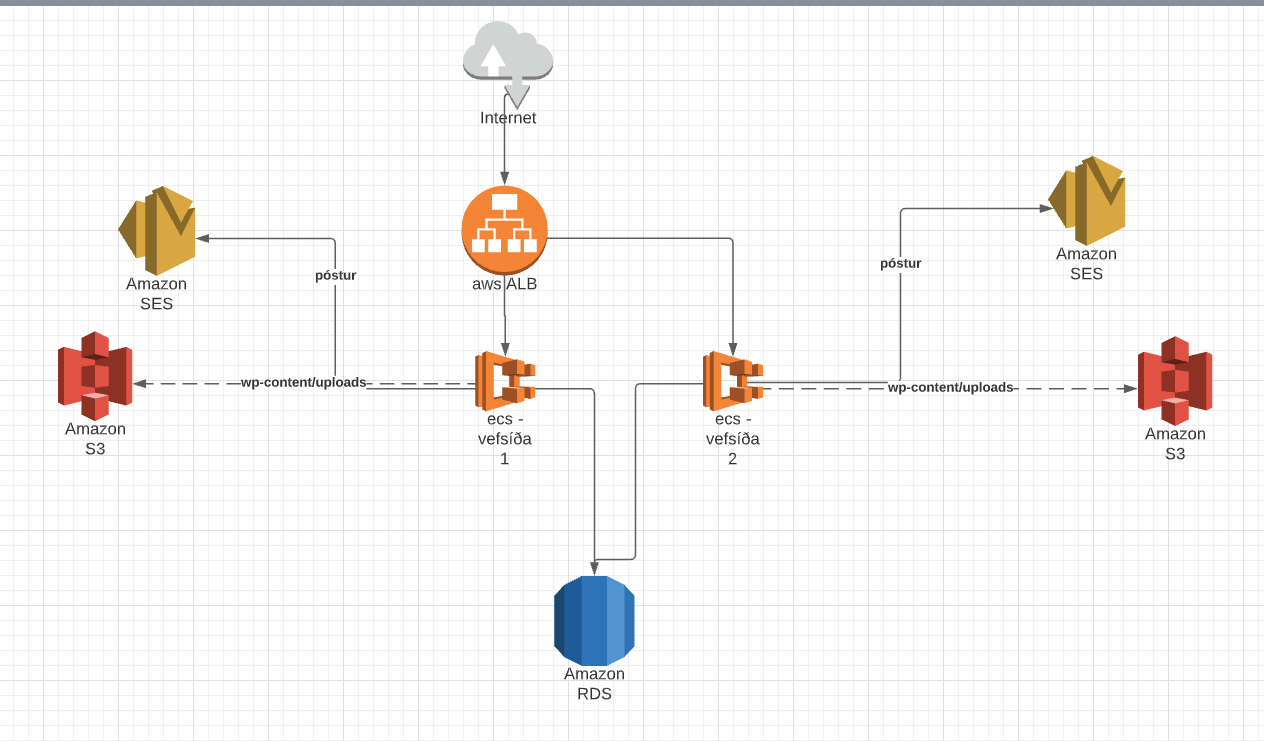Viewport: 1264px width, 741px height.
Task: Select the ecs - vefsíða 1 text label
Action: tap(504, 438)
